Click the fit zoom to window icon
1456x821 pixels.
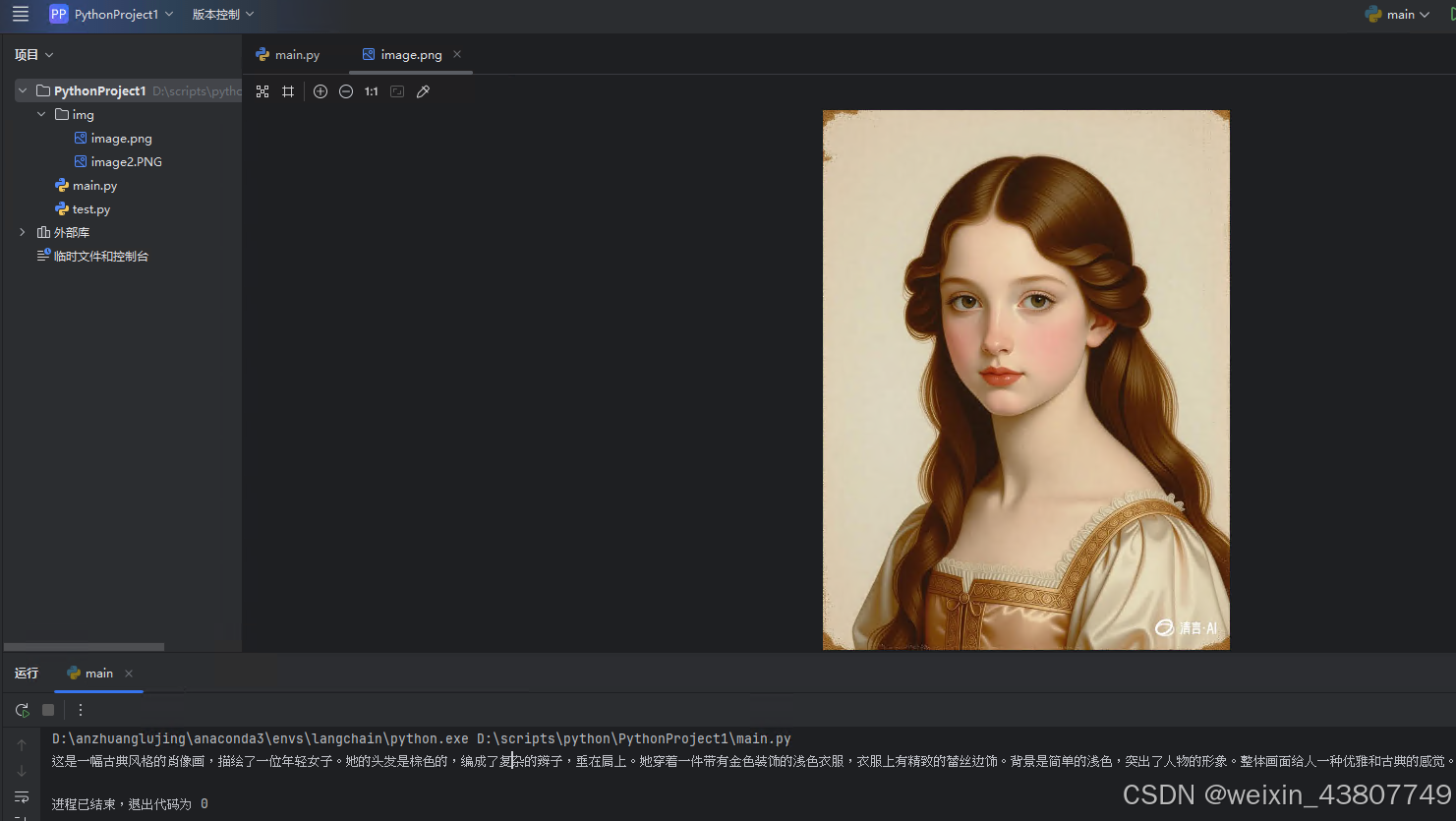(x=397, y=91)
